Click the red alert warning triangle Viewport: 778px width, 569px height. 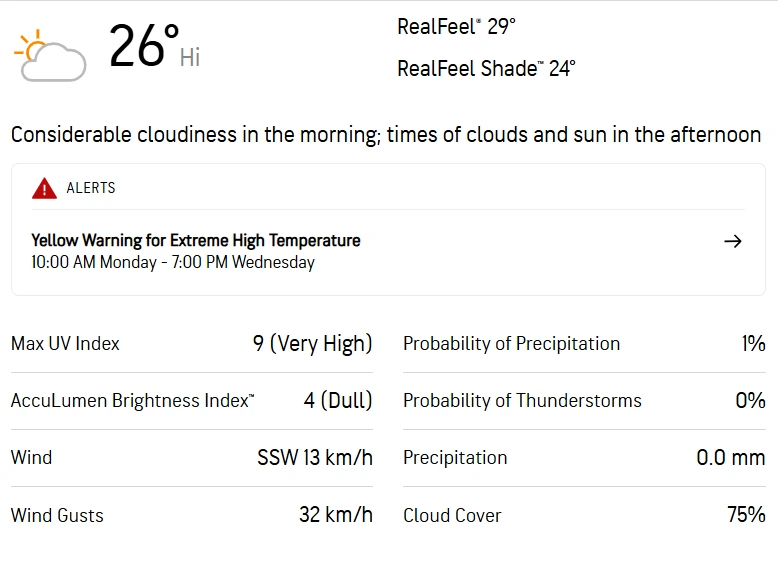click(44, 188)
